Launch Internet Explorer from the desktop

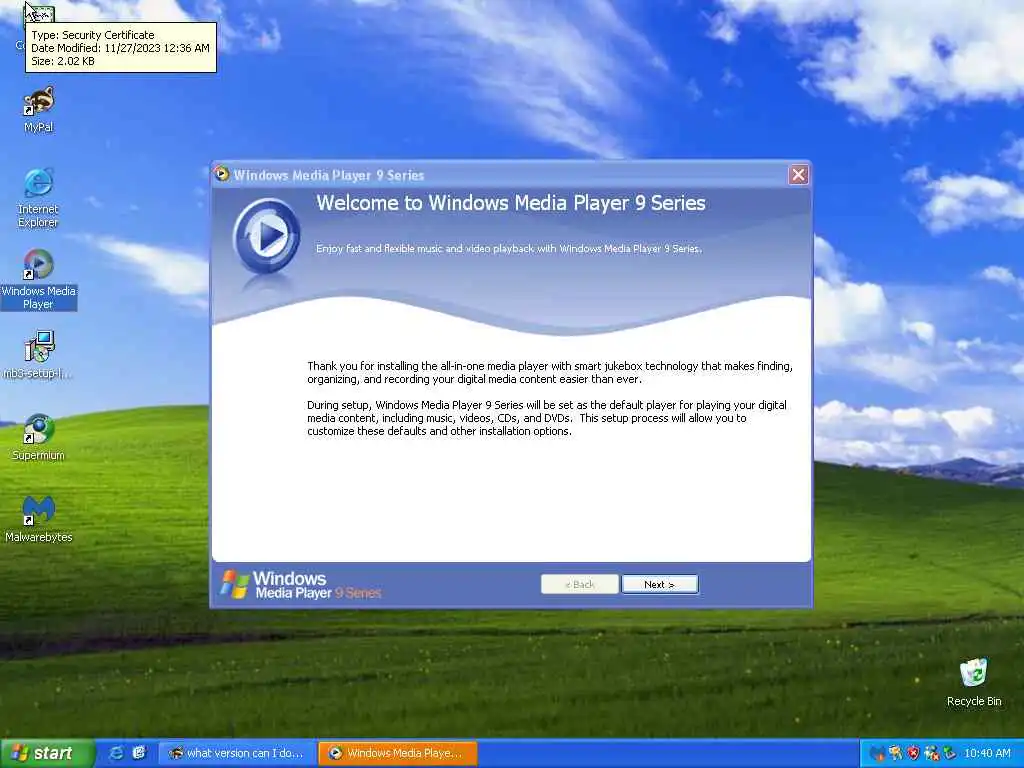click(39, 198)
